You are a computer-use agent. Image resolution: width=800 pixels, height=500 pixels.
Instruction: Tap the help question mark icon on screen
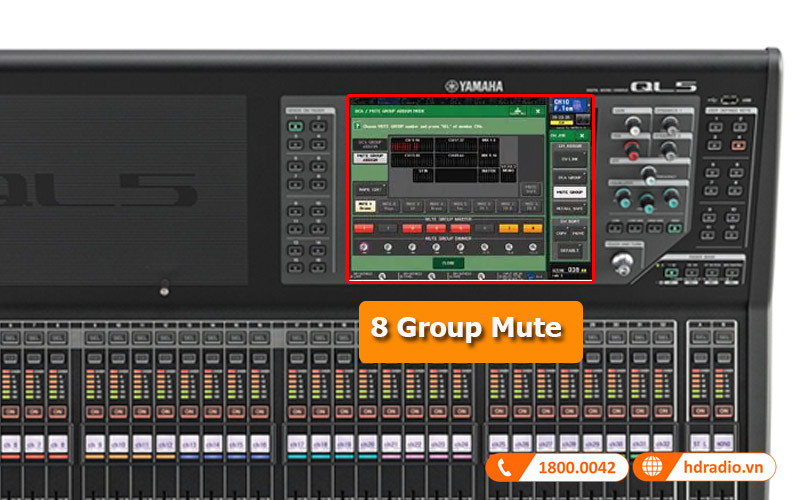click(x=357, y=125)
